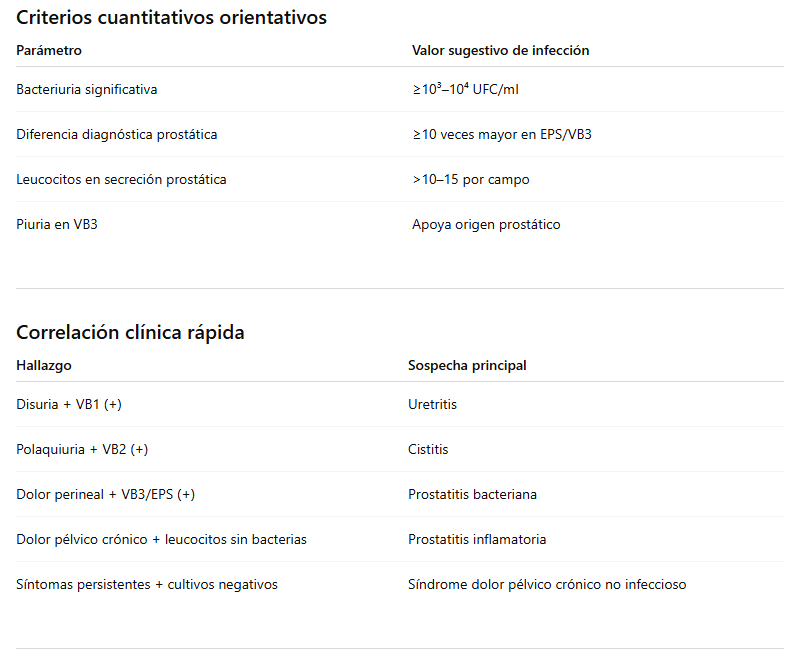Select the '≥10³–10⁴ UFC/ml' value
Image resolution: width=800 pixels, height=659 pixels.
[465, 89]
